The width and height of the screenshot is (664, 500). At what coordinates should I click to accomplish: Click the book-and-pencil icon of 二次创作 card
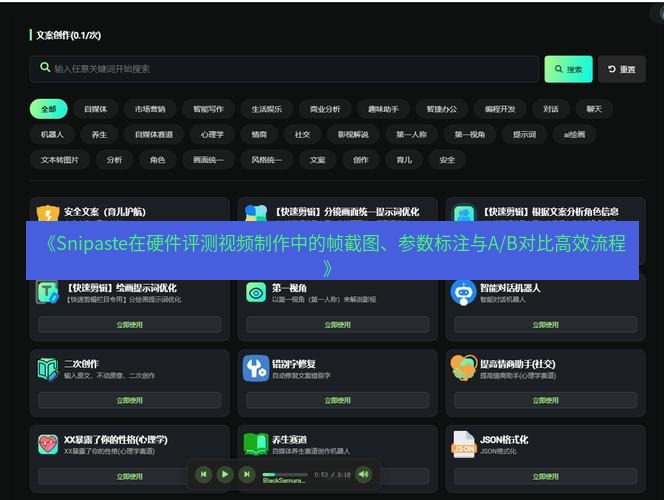[x=48, y=369]
